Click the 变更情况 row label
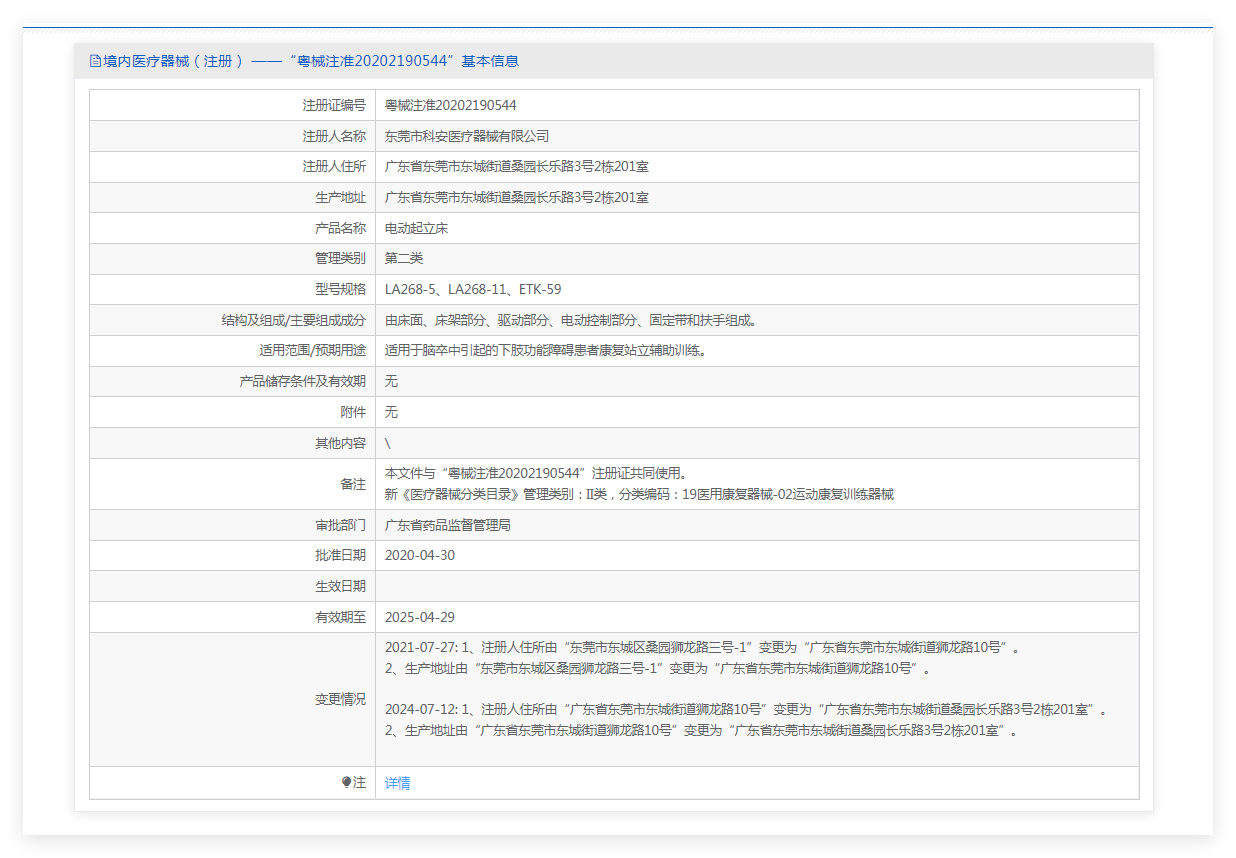The image size is (1236, 858). pyautogui.click(x=340, y=699)
